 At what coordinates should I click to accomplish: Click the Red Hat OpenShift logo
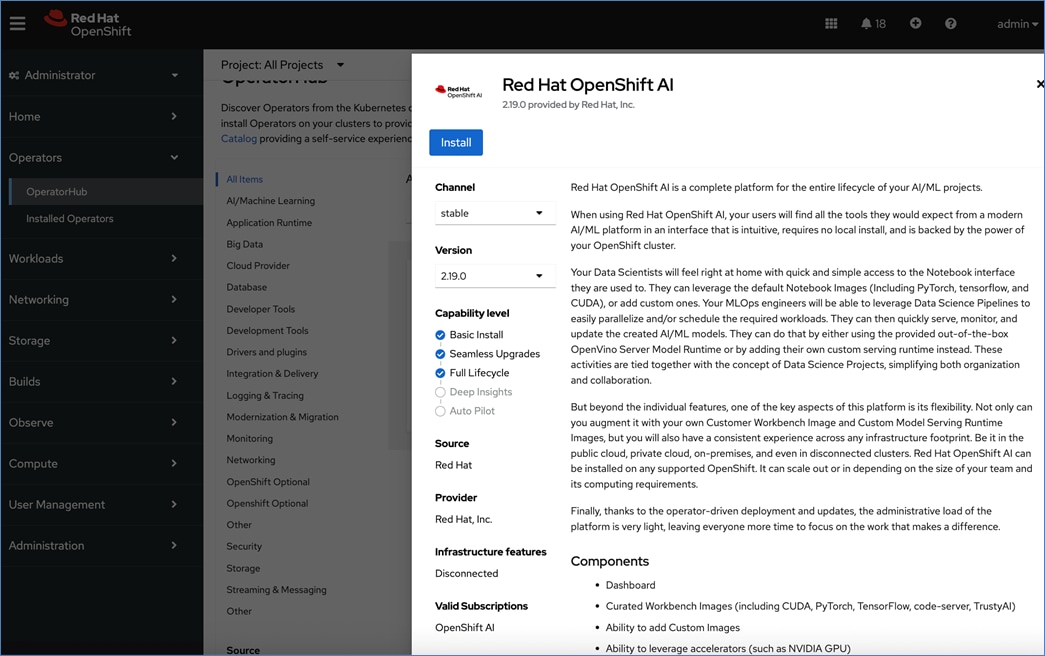pos(87,24)
